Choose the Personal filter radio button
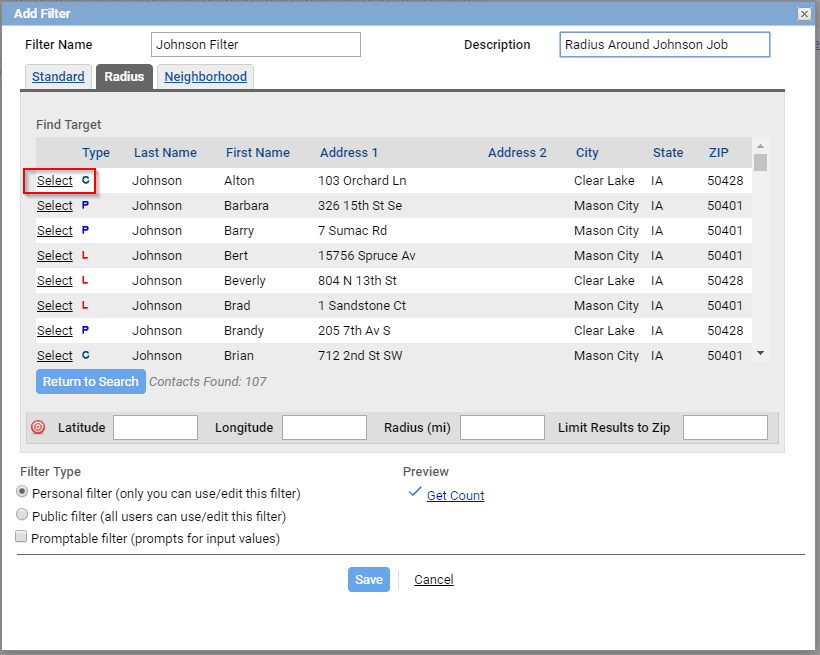Image resolution: width=820 pixels, height=655 pixels. click(22, 492)
